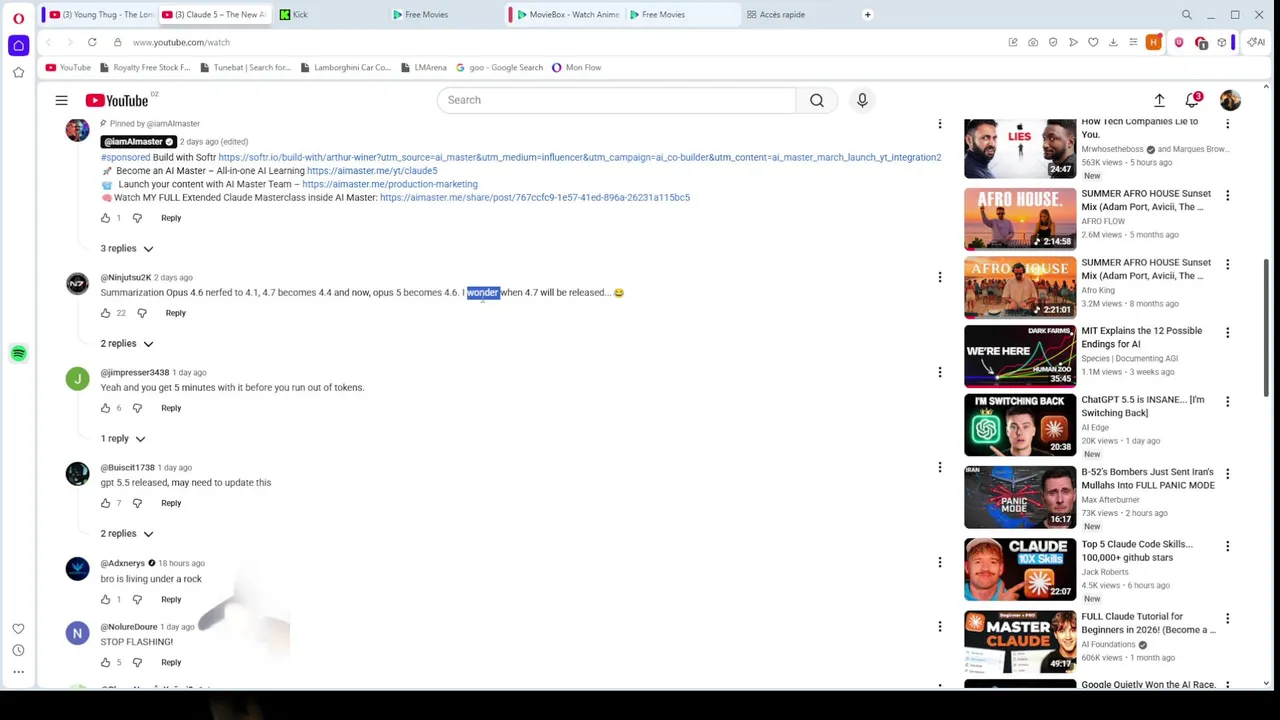Open the browser tab search magnifier

pos(1187,15)
